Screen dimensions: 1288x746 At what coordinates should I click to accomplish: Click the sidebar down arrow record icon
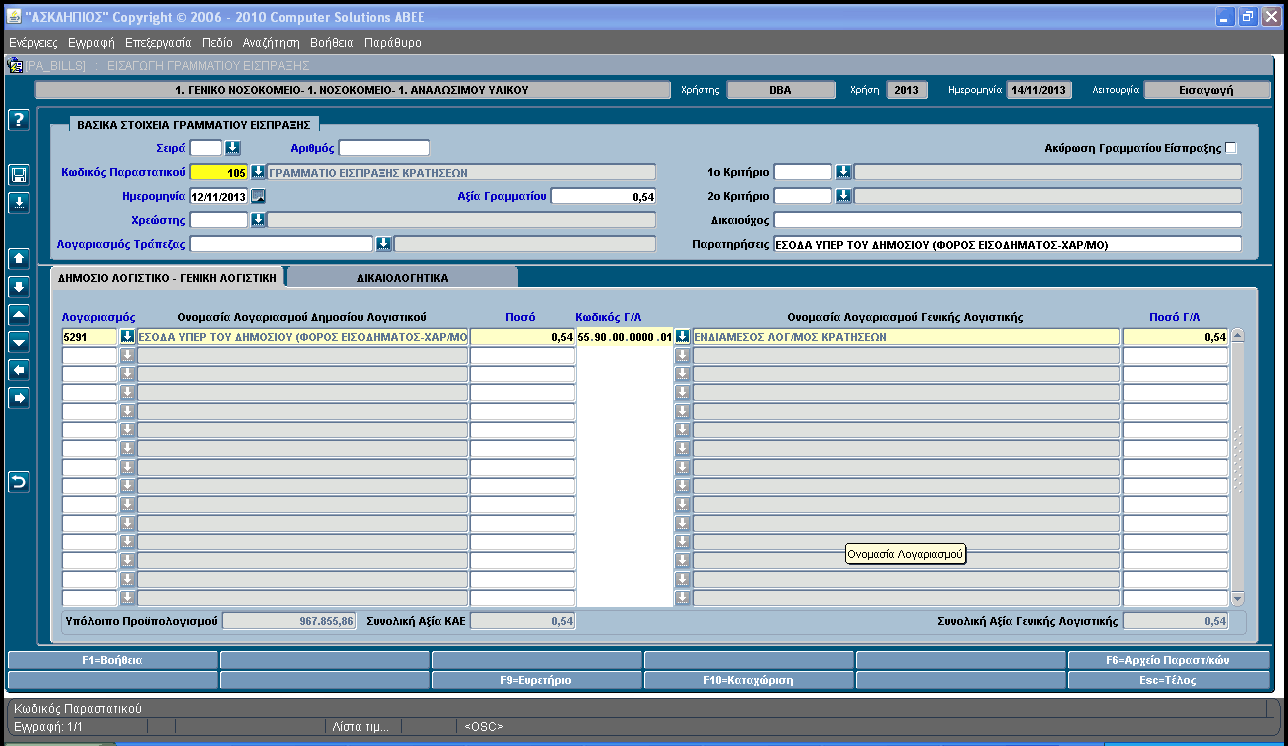click(x=18, y=286)
